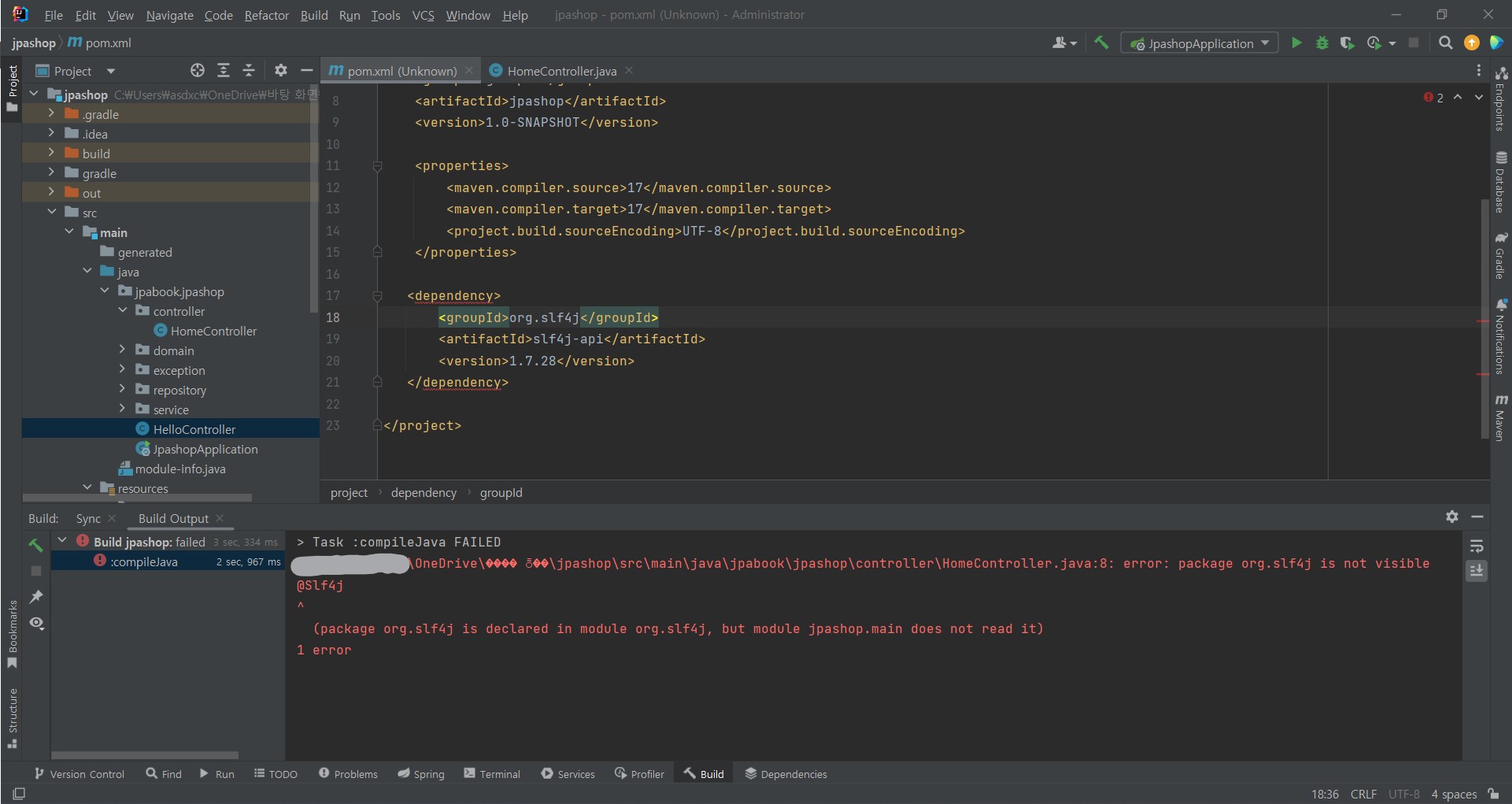Start debugging with the bug icon

(x=1322, y=43)
